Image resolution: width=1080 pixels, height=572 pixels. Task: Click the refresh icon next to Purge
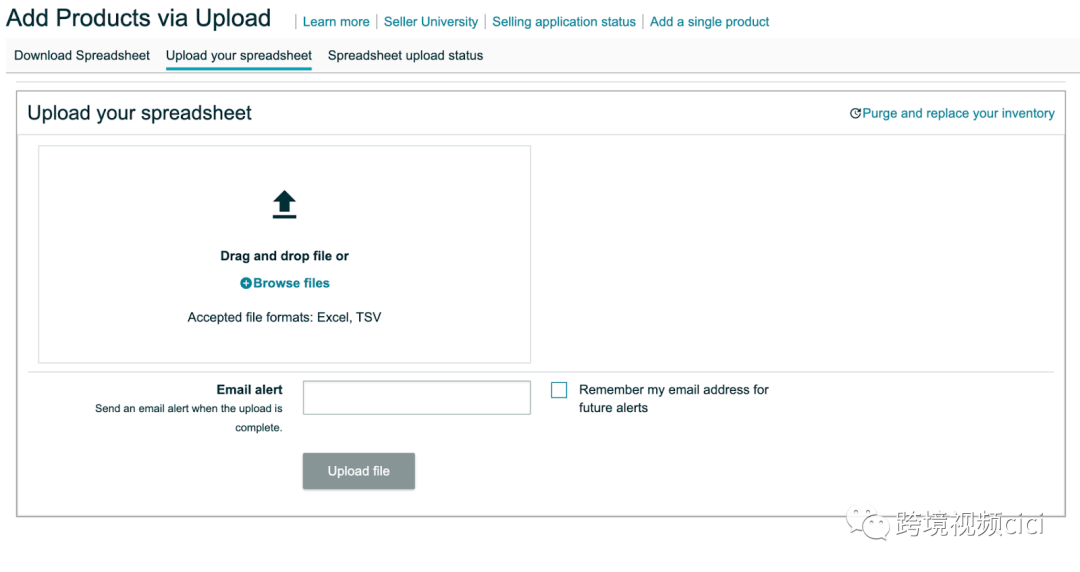(x=855, y=114)
